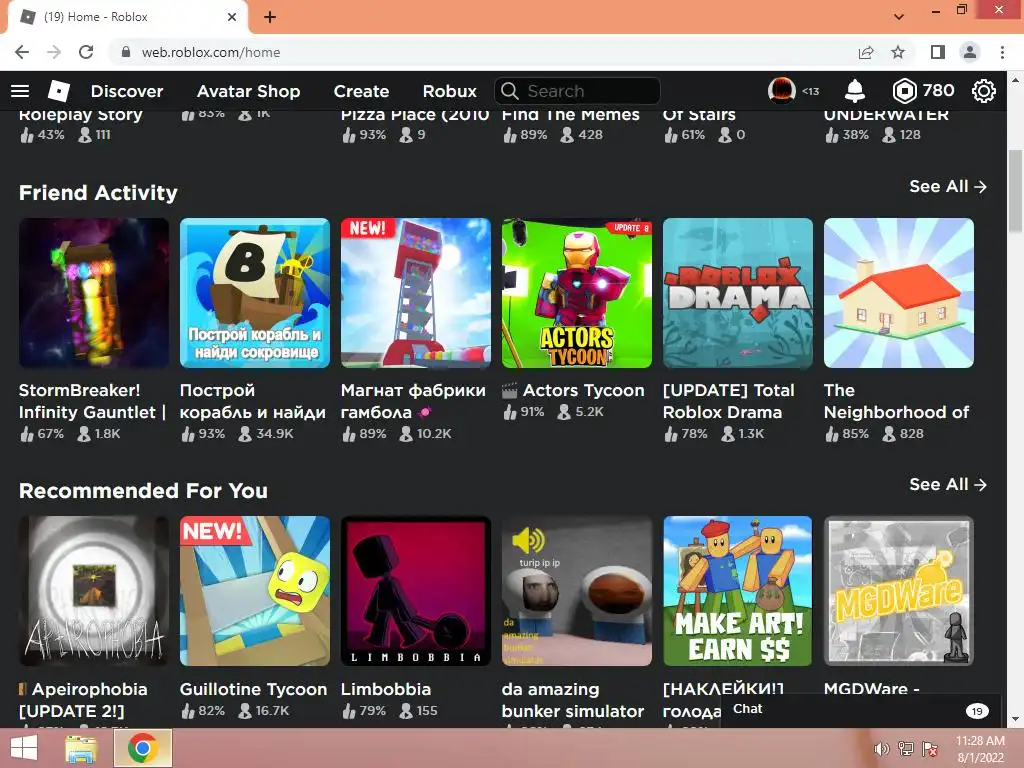Image resolution: width=1024 pixels, height=768 pixels.
Task: Bookmark this page with the star icon
Action: click(x=898, y=52)
